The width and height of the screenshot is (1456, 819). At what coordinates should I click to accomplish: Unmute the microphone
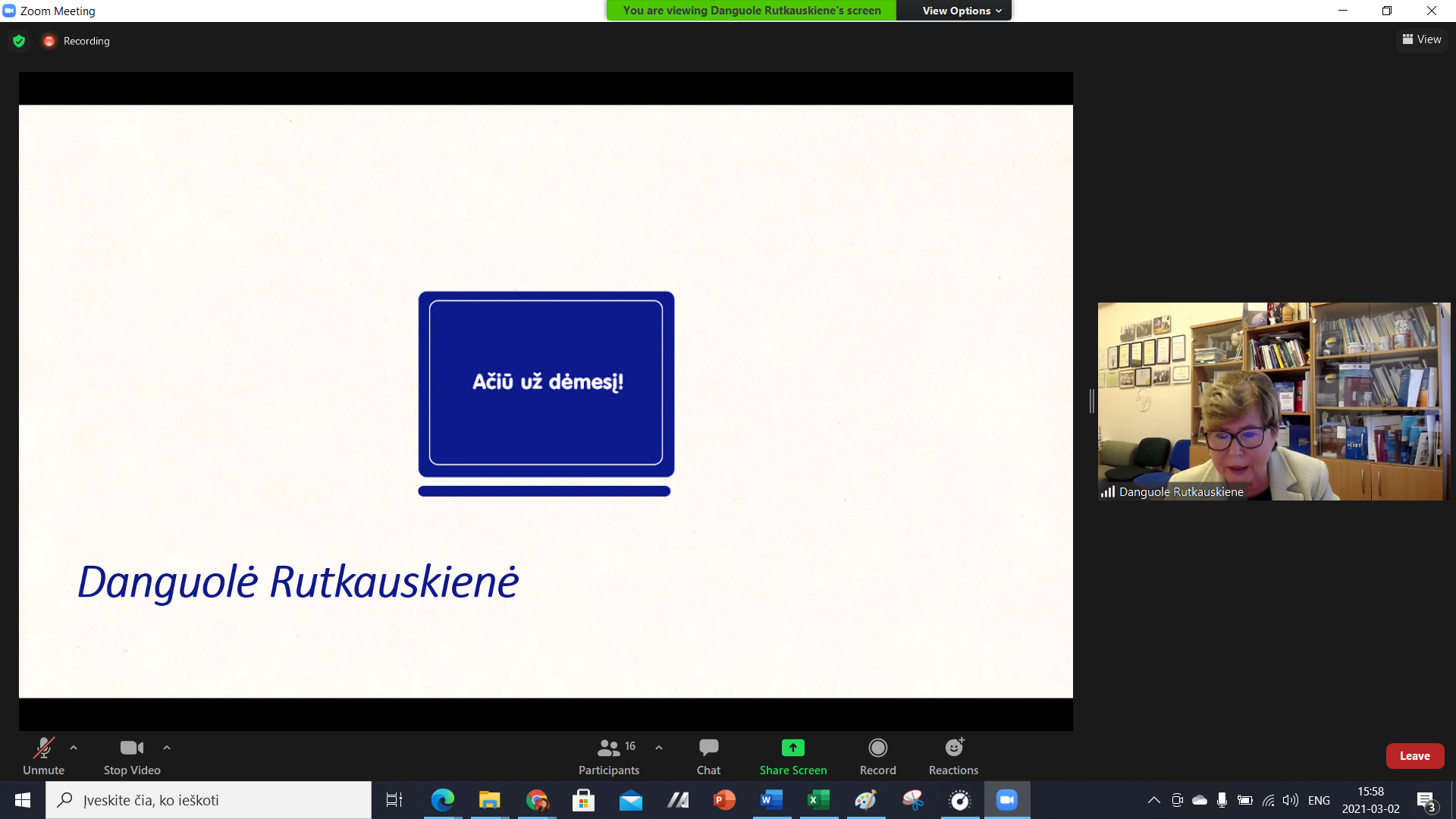43,756
